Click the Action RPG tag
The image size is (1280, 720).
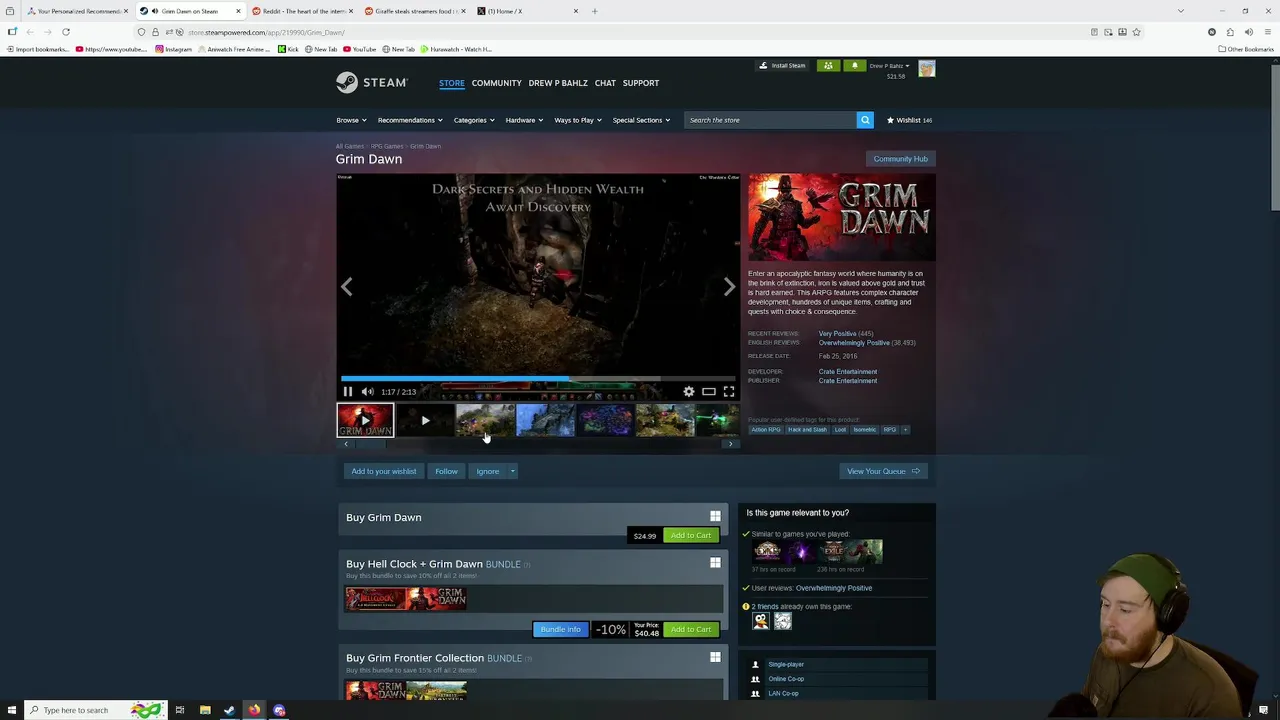coord(766,430)
